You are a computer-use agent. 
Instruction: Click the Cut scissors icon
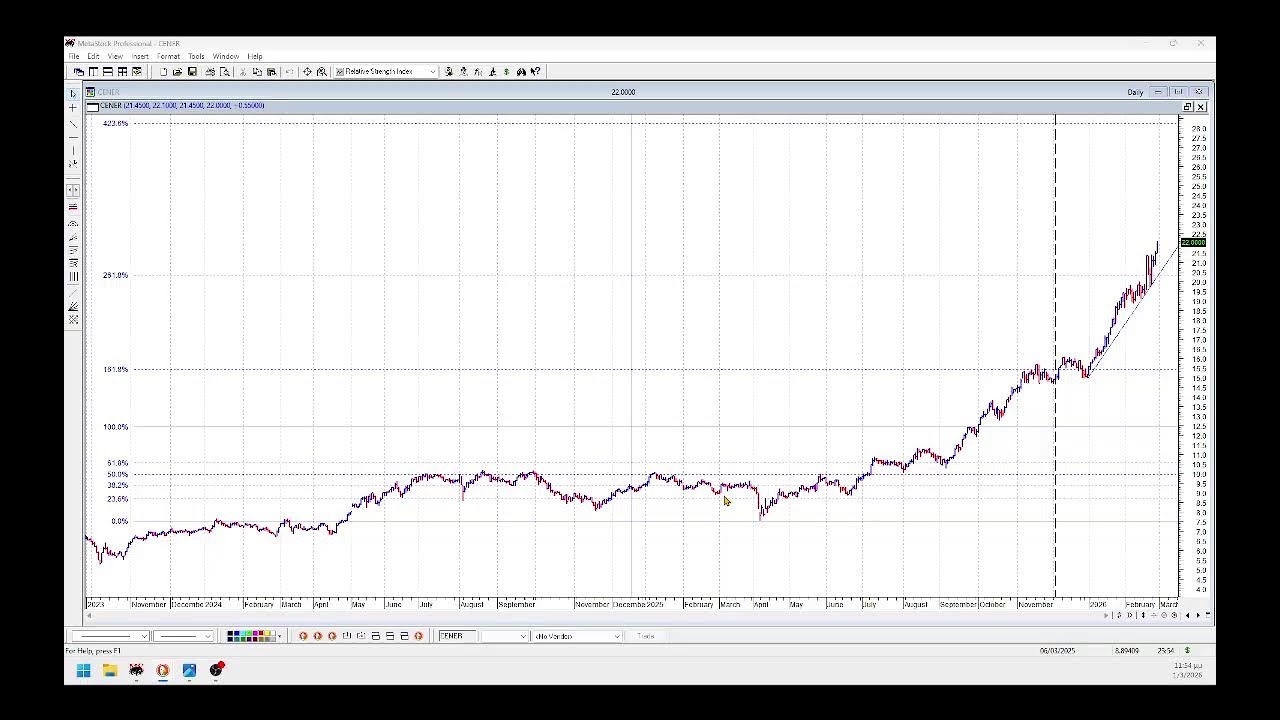pos(242,72)
